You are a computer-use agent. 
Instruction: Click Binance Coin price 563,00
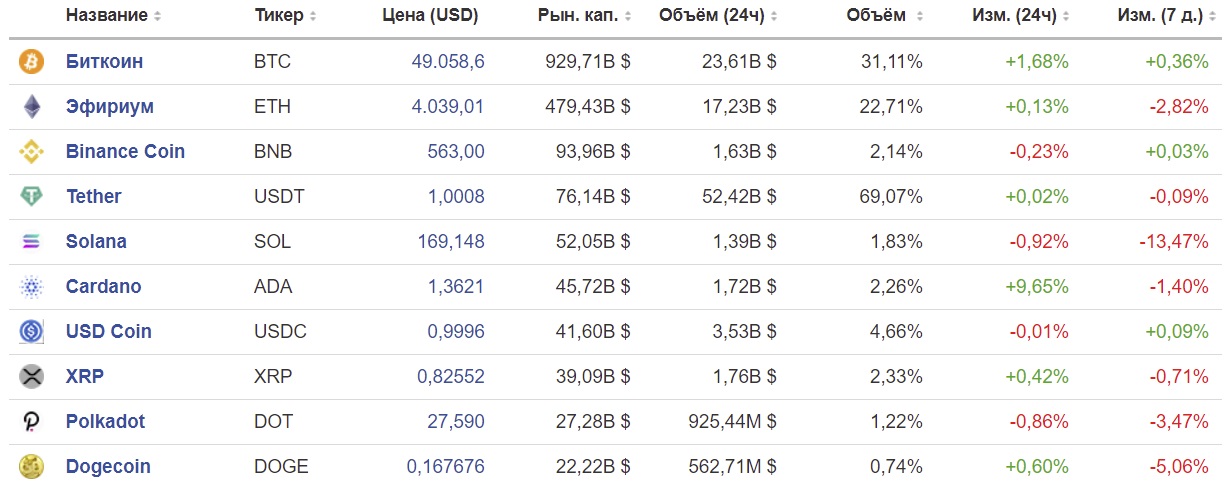point(456,152)
